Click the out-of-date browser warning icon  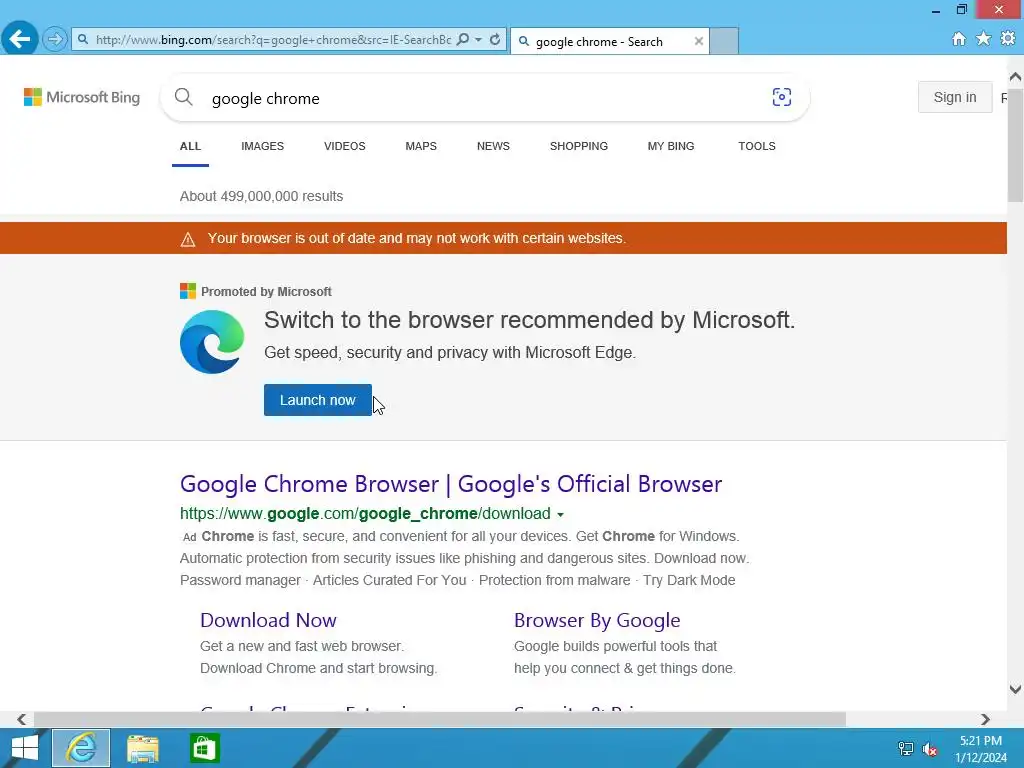[188, 239]
